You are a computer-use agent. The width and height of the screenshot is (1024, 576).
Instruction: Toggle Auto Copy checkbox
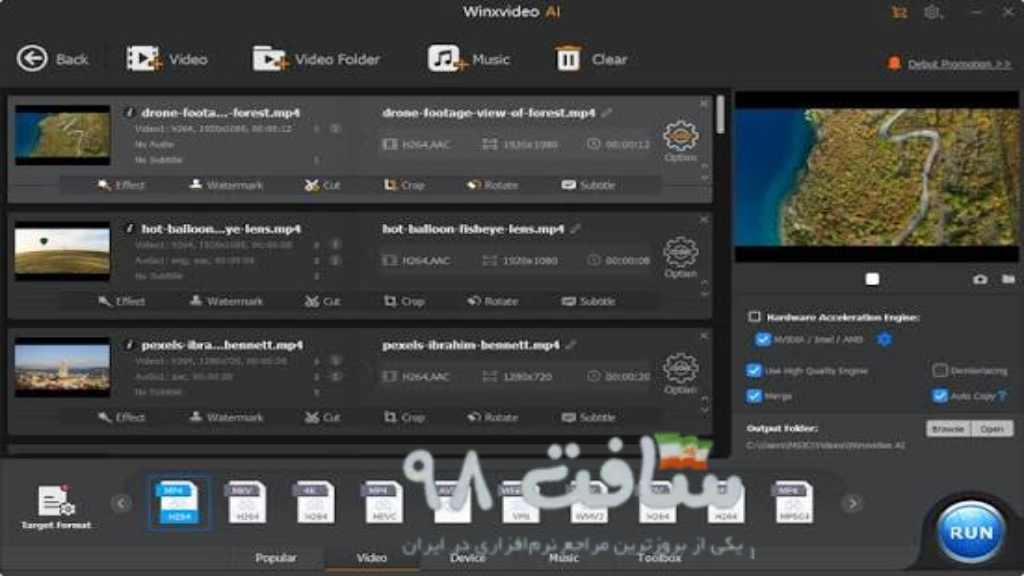(940, 396)
